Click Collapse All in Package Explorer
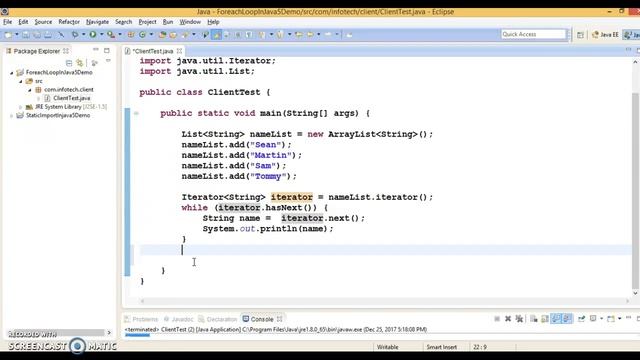Image resolution: width=640 pixels, height=360 pixels. pyautogui.click(x=69, y=63)
